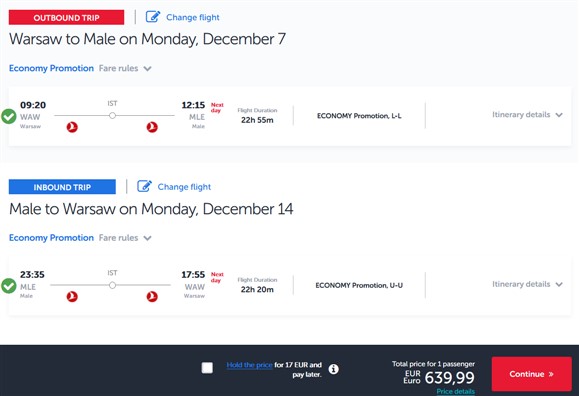The height and width of the screenshot is (396, 579).
Task: Open the Hold the price link
Action: coord(249,365)
